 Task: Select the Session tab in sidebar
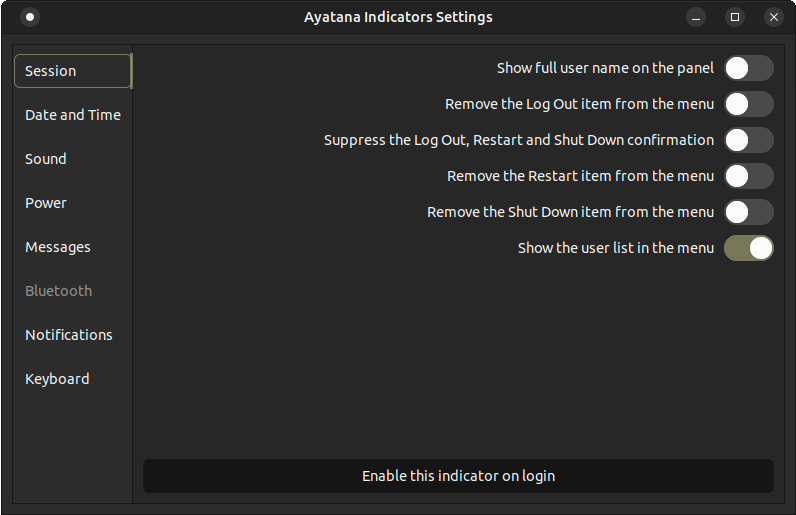[x=72, y=71]
